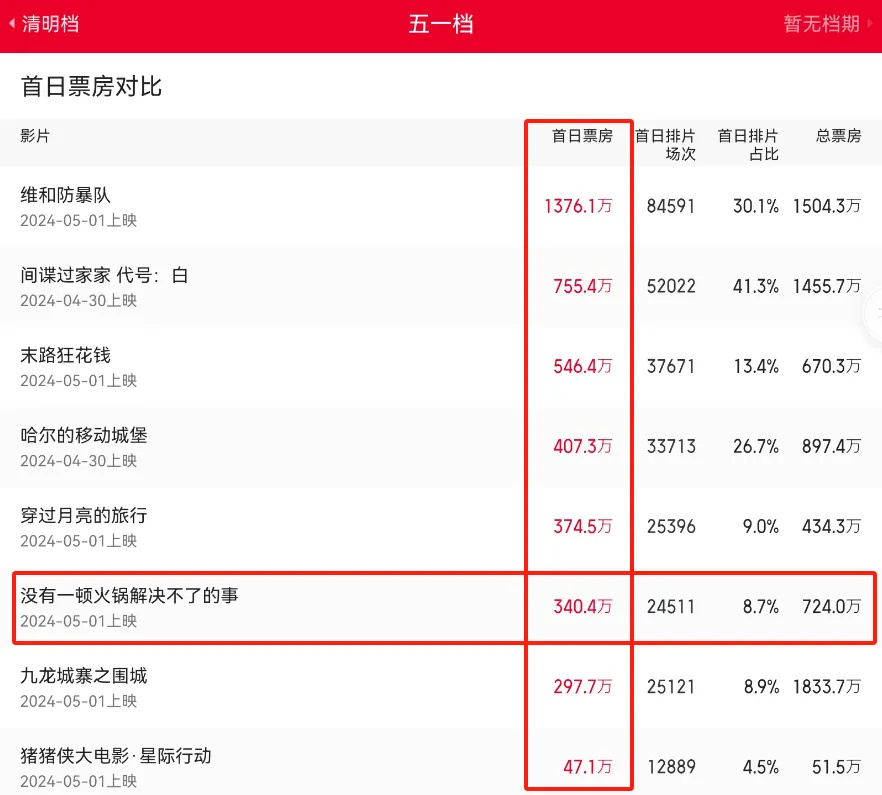Click the 26.7% screening share value
Screen dimensions: 882x795
coord(756,446)
